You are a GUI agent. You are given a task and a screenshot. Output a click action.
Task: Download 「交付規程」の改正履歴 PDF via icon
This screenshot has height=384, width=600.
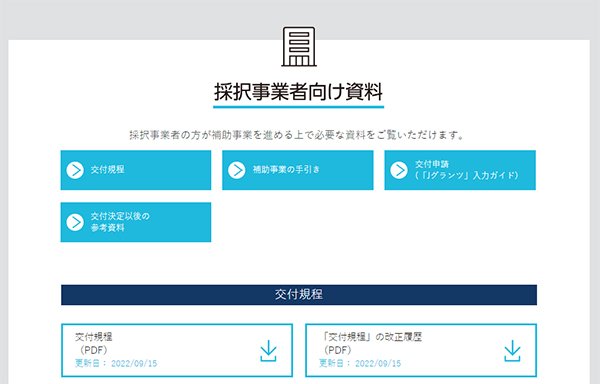[x=512, y=351]
